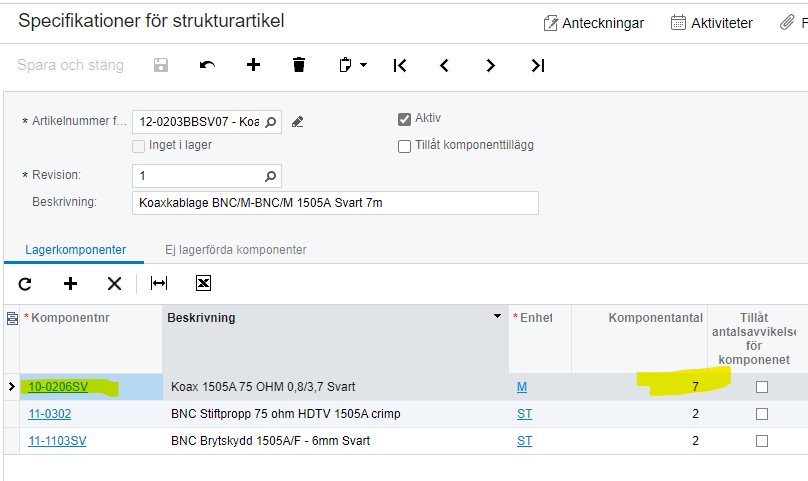Open component link 11-1103SV
Screen dimensions: 808x481
pyautogui.click(x=57, y=441)
